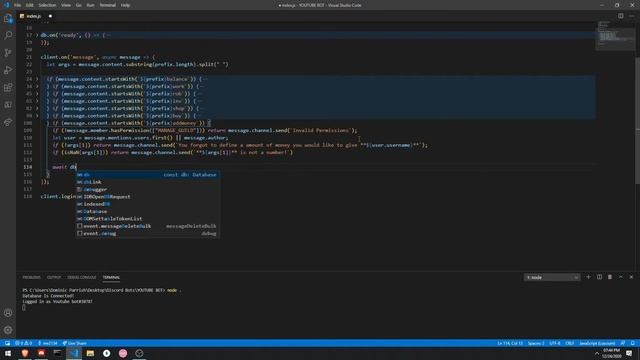Screen dimensions: 640x360
Task: Open the File menu
Action: 17,5
